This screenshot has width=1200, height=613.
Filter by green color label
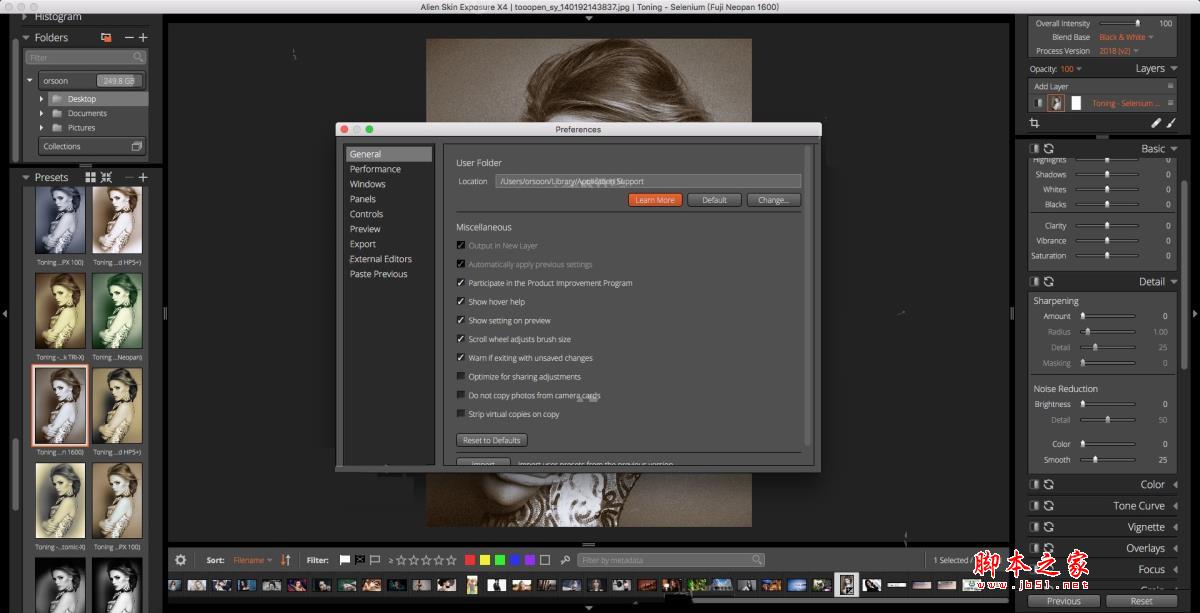pyautogui.click(x=500, y=560)
